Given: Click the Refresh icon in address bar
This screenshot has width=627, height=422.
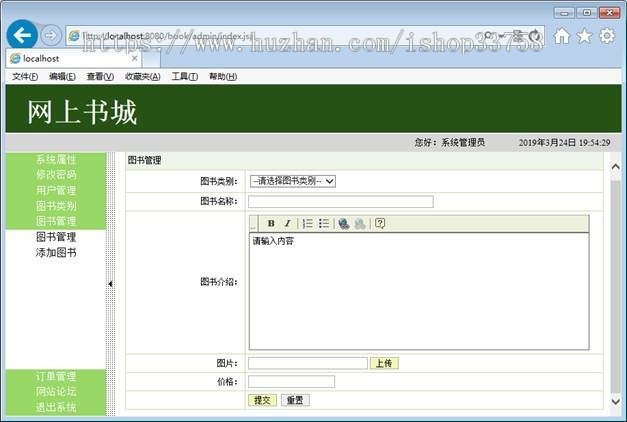Looking at the screenshot, I should pos(535,36).
